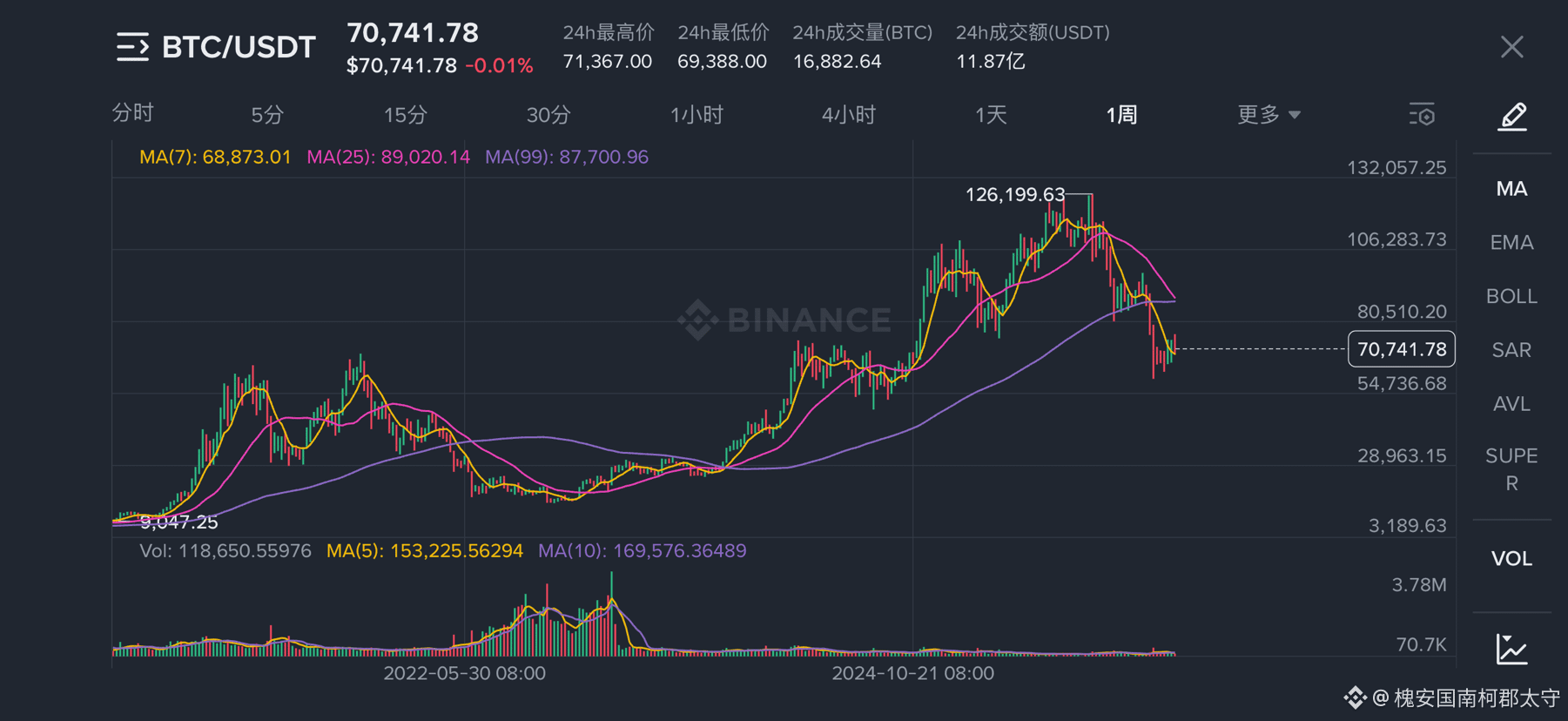Viewport: 1568px width, 721px height.
Task: Click the 24h成交量 value 16,882.64
Action: tap(837, 62)
